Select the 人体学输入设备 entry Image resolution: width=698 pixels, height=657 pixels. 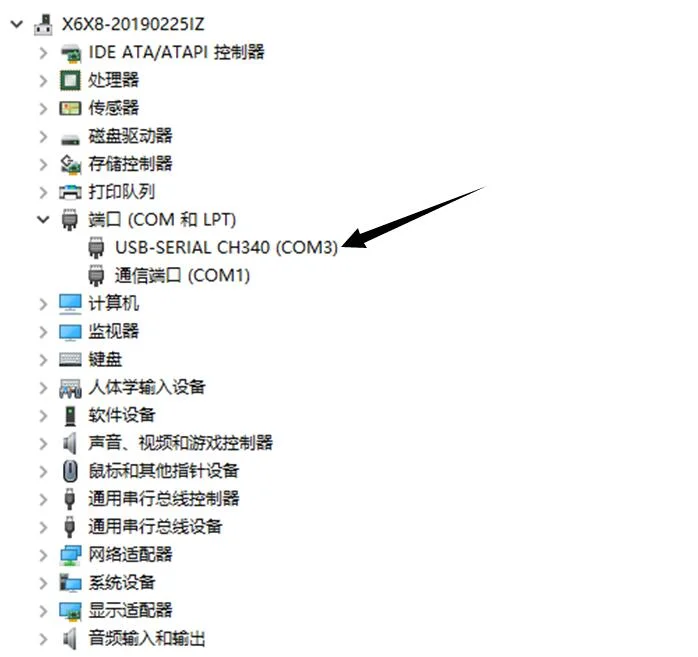[x=146, y=387]
